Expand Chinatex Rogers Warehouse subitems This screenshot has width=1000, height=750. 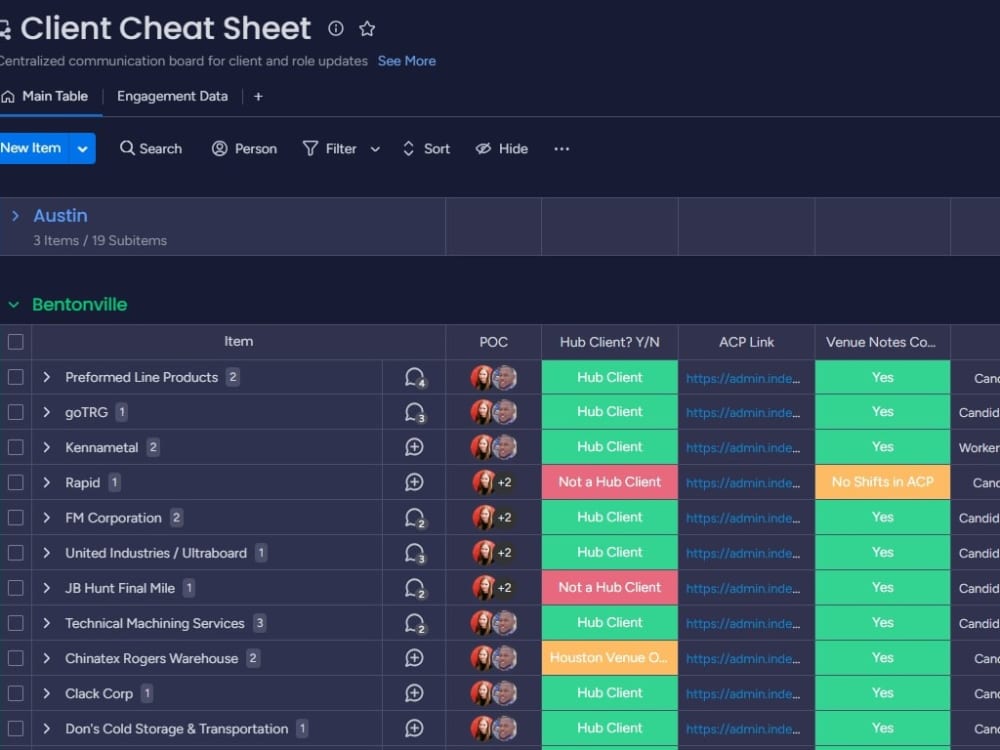pos(47,658)
